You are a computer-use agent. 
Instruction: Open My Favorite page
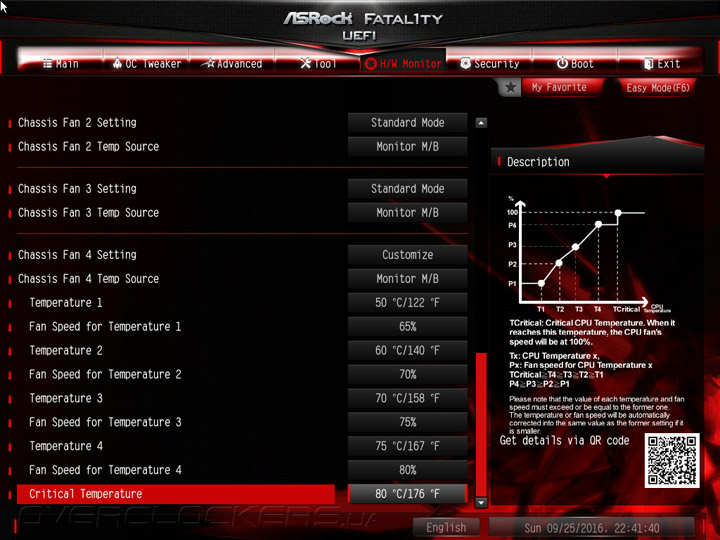(x=559, y=87)
